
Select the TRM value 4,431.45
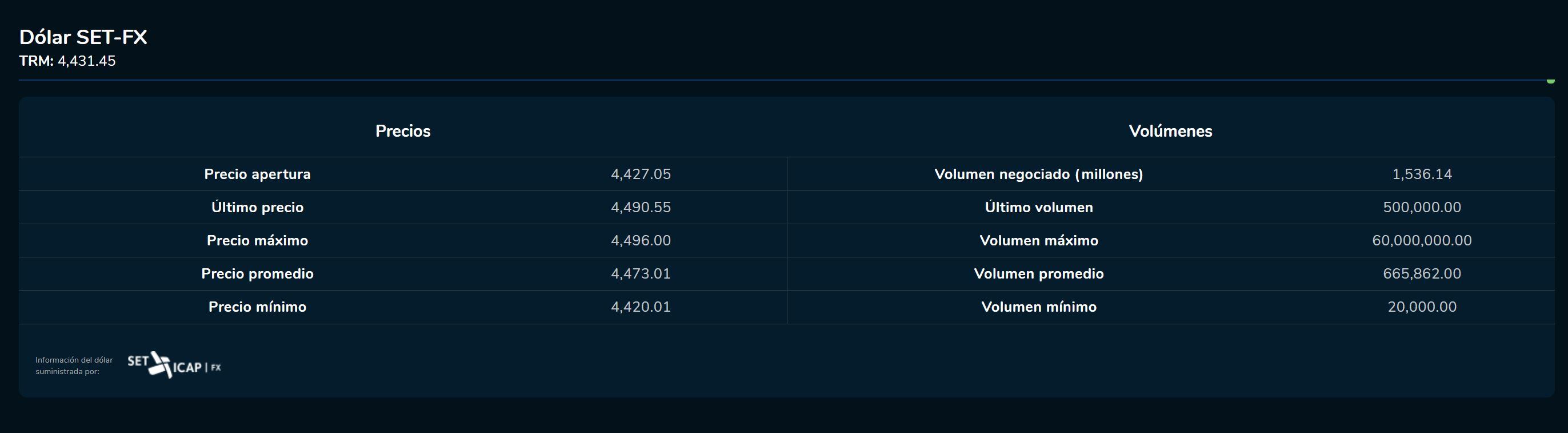pyautogui.click(x=86, y=61)
